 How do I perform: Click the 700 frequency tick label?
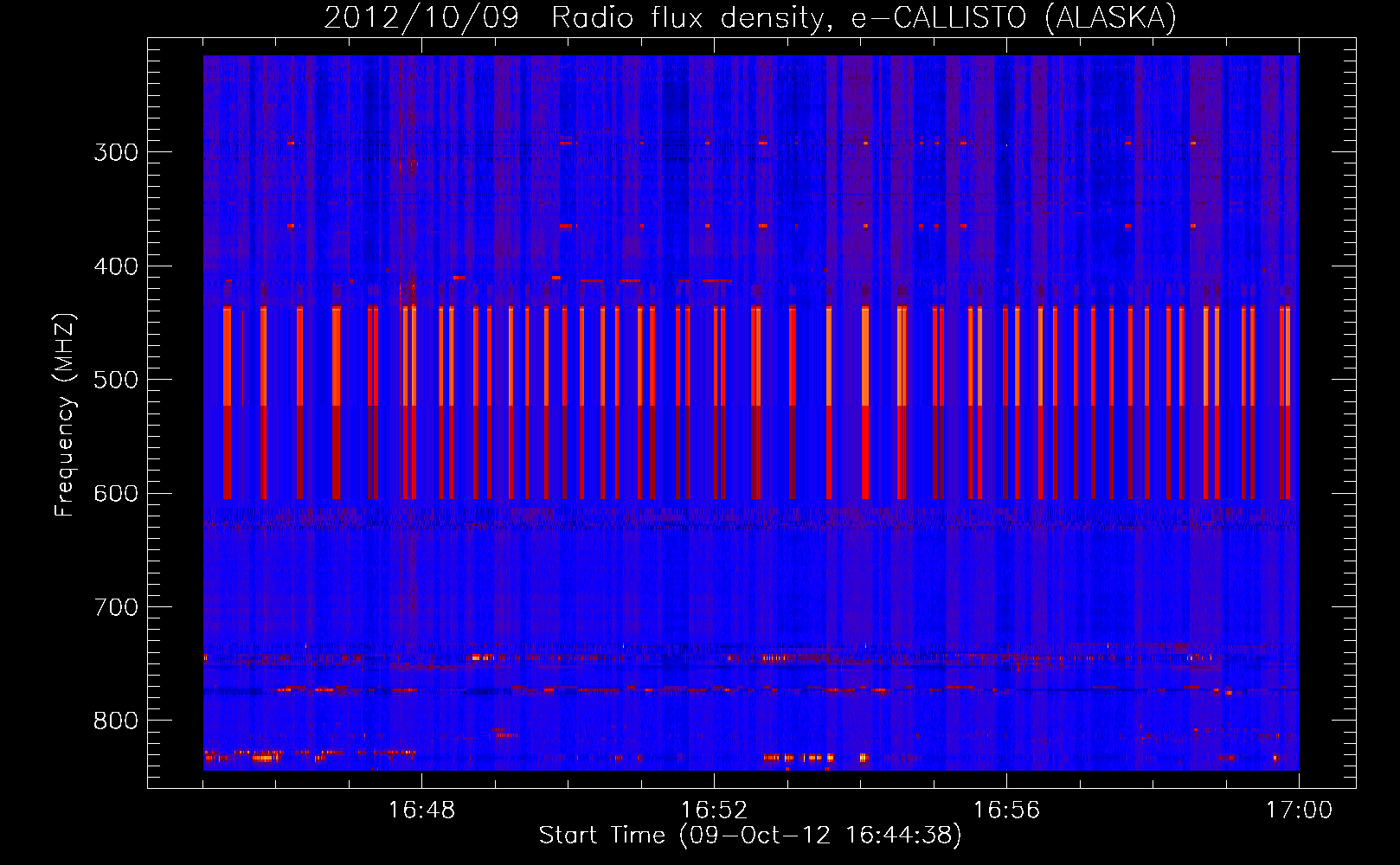116,607
